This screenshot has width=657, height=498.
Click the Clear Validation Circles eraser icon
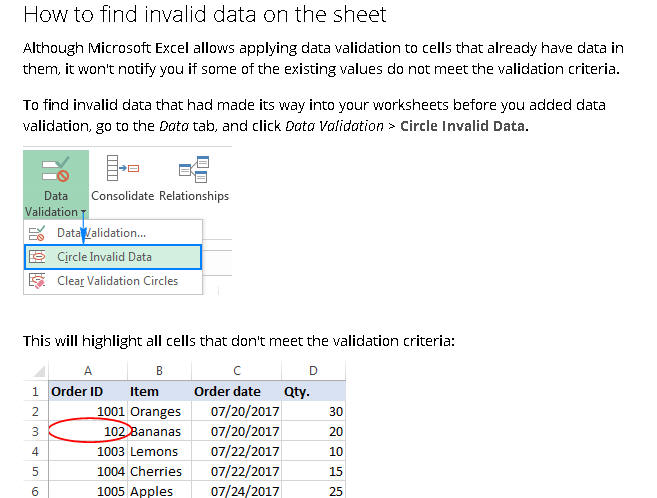click(x=37, y=281)
